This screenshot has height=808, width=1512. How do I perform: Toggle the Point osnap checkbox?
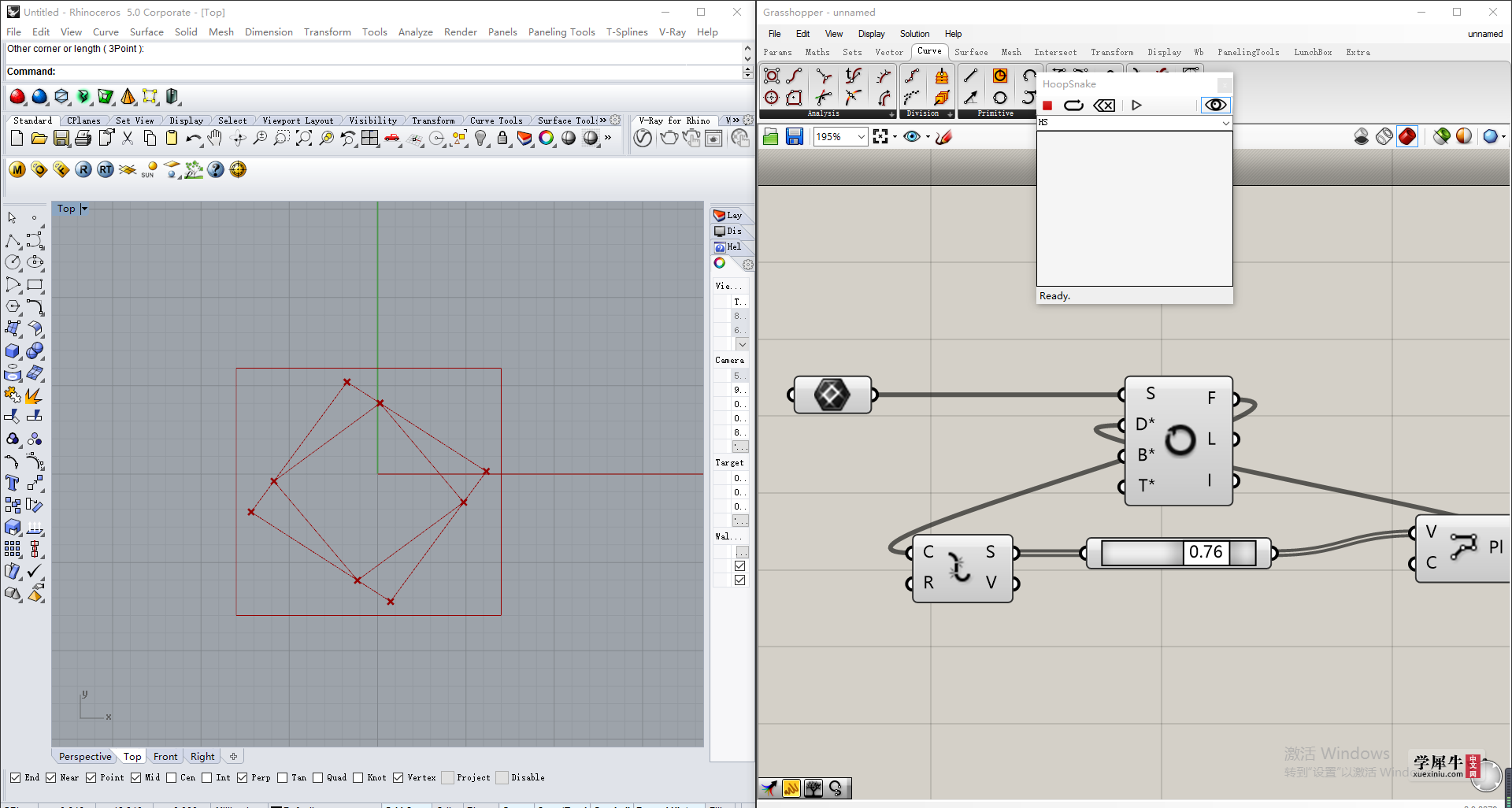coord(91,778)
